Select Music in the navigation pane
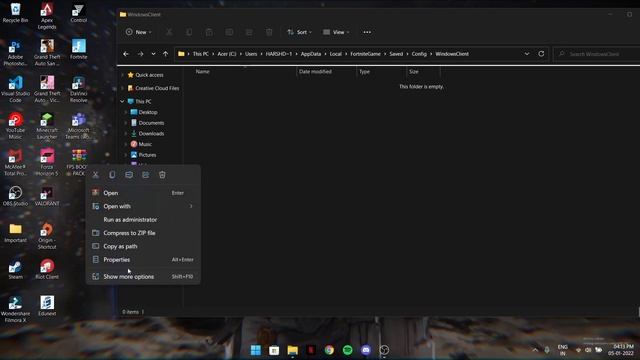 point(145,144)
